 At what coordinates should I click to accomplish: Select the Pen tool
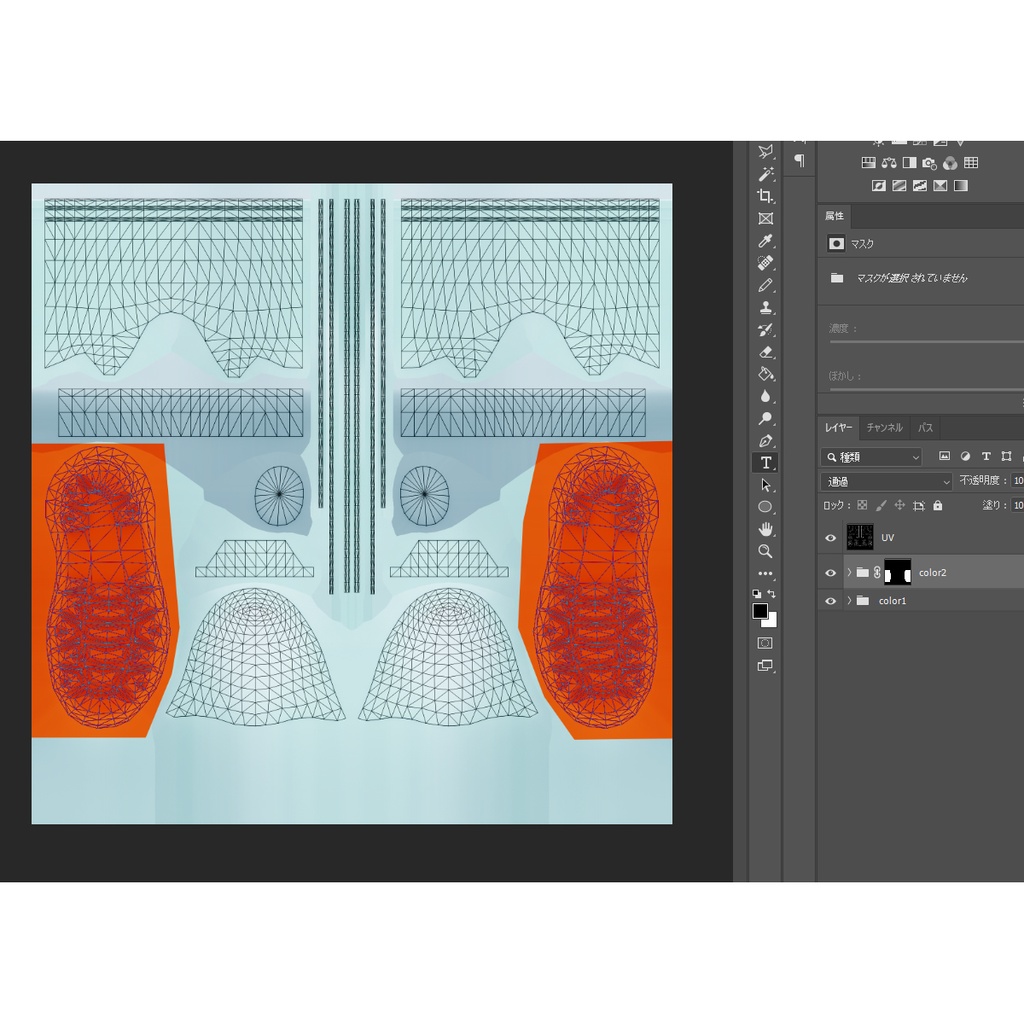[765, 441]
